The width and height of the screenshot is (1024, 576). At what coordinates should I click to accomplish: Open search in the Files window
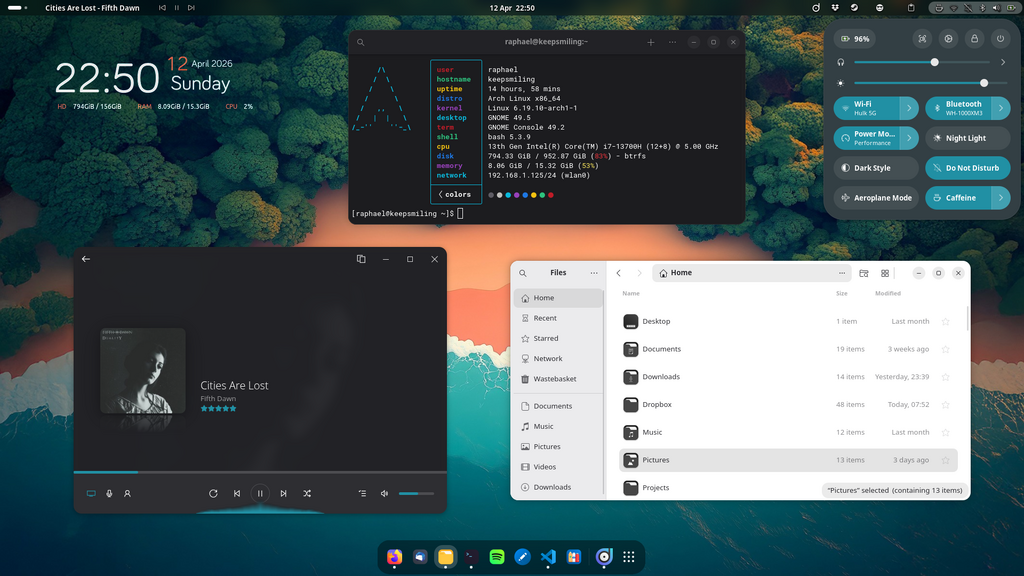(523, 273)
